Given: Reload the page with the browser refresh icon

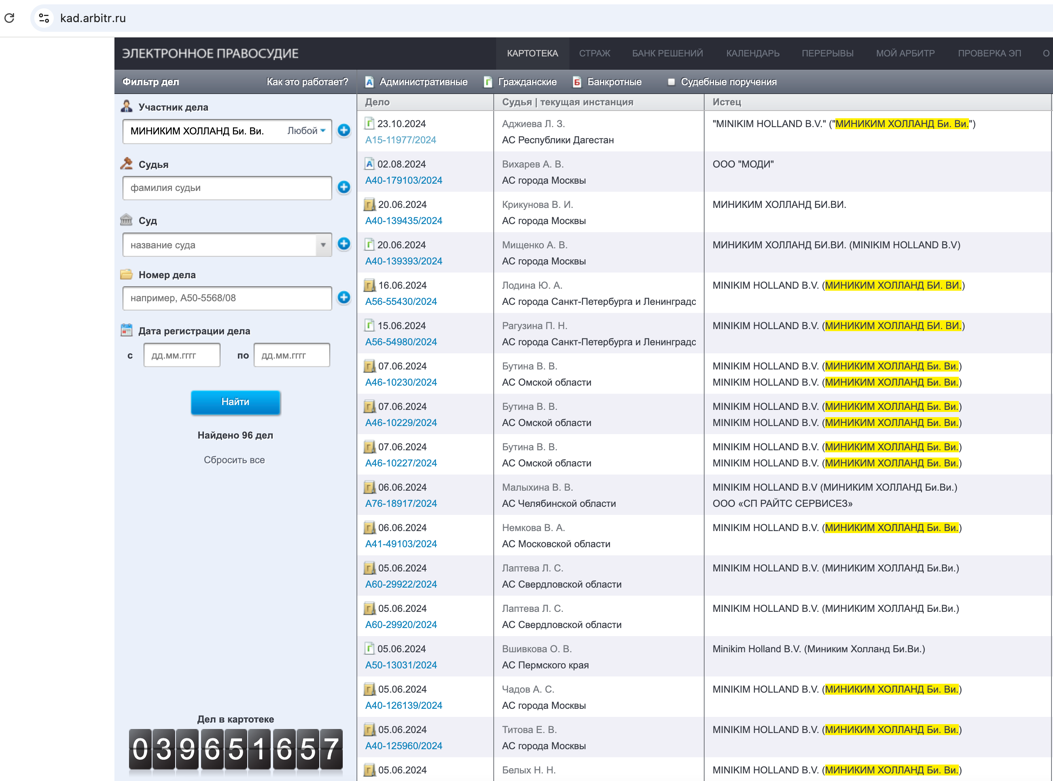Looking at the screenshot, I should (9, 18).
